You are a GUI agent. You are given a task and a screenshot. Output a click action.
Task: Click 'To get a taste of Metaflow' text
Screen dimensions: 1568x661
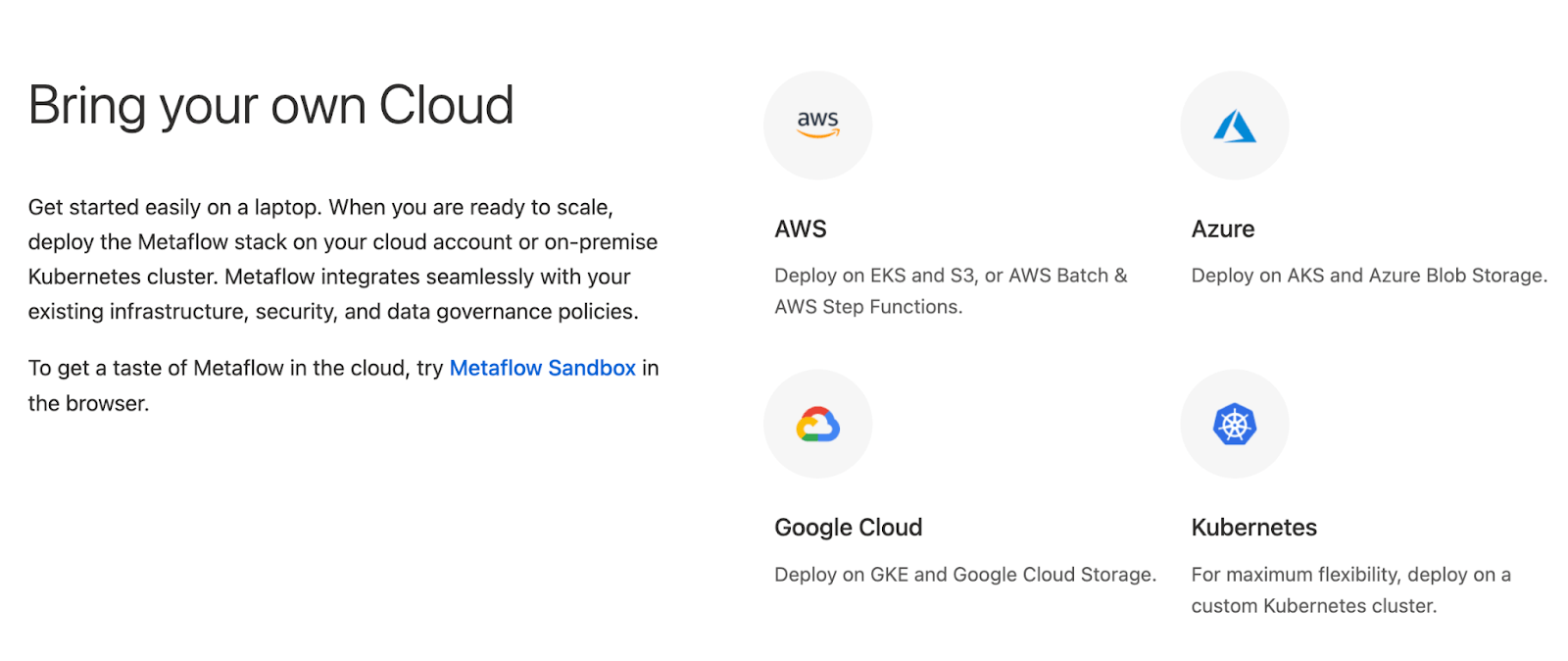pos(235,368)
